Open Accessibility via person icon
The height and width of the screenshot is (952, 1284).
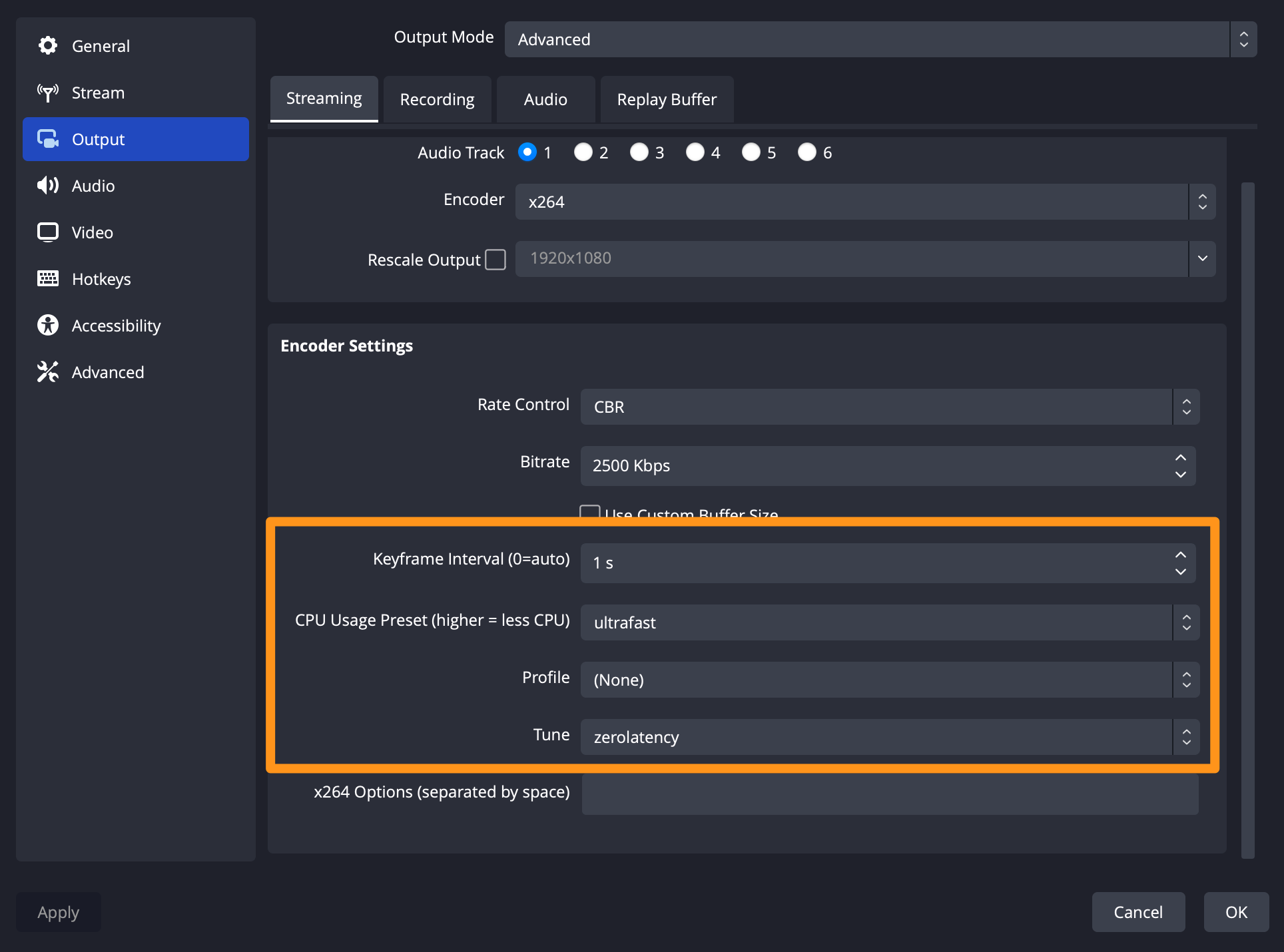(48, 326)
